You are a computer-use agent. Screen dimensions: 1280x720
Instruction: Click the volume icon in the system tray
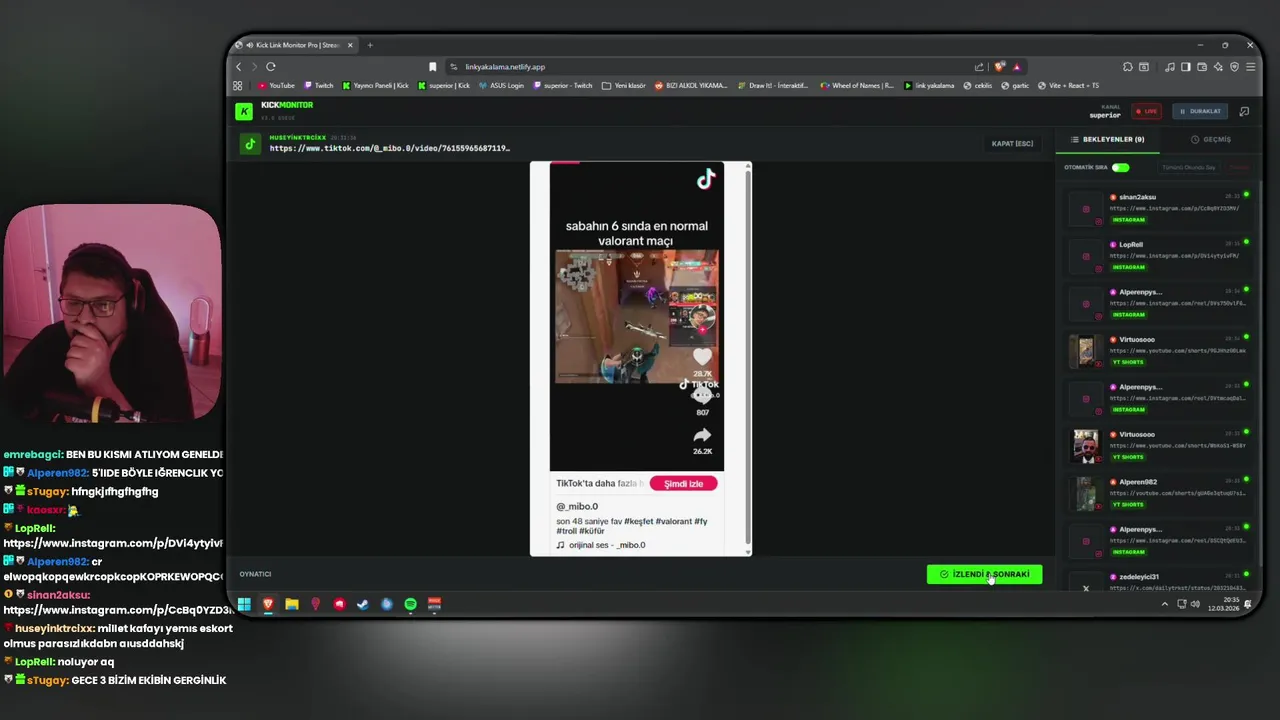(1195, 604)
